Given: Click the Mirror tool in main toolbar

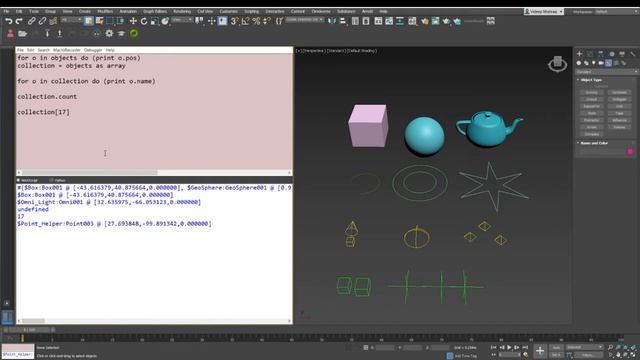Looking at the screenshot, I should pos(332,21).
